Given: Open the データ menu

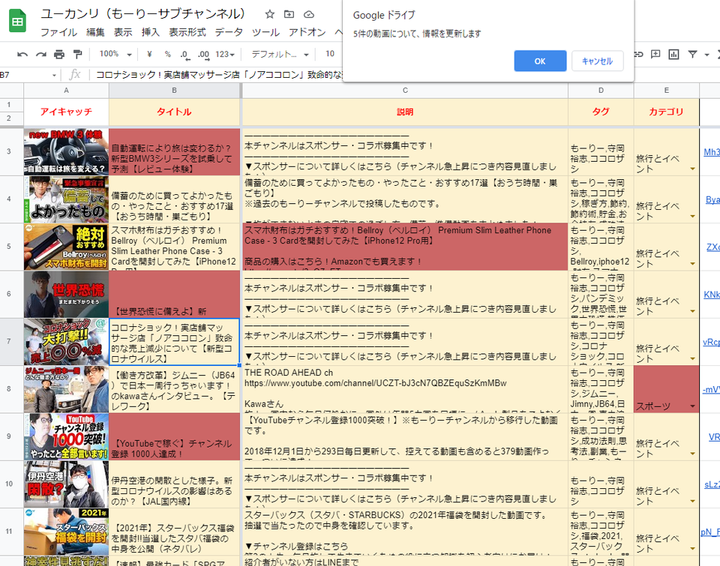Looking at the screenshot, I should (x=229, y=32).
